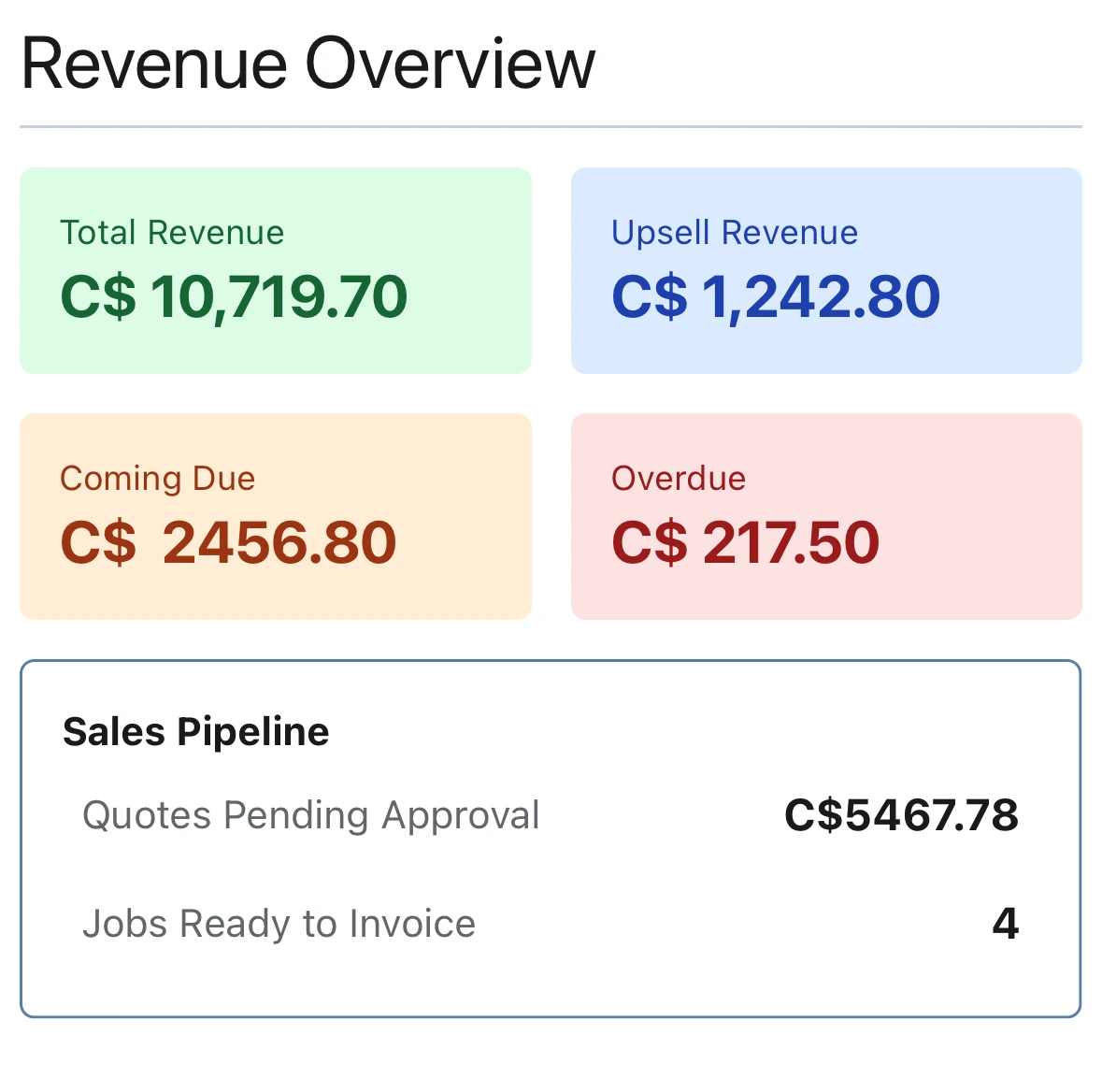Open the Sales Pipeline panel
Screen dimensions: 1102x1092
coord(551,837)
